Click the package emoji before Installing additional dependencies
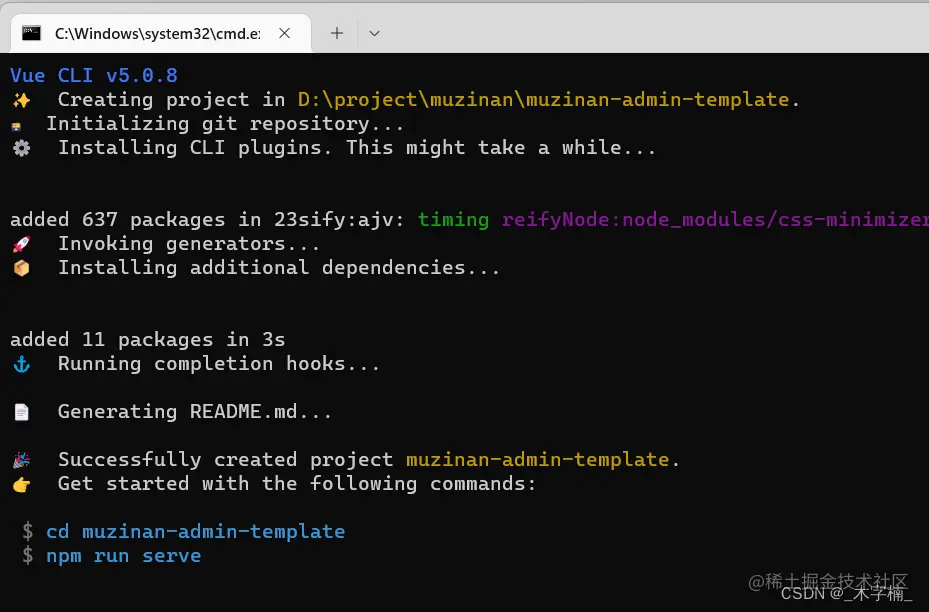The image size is (929, 612). (x=21, y=268)
